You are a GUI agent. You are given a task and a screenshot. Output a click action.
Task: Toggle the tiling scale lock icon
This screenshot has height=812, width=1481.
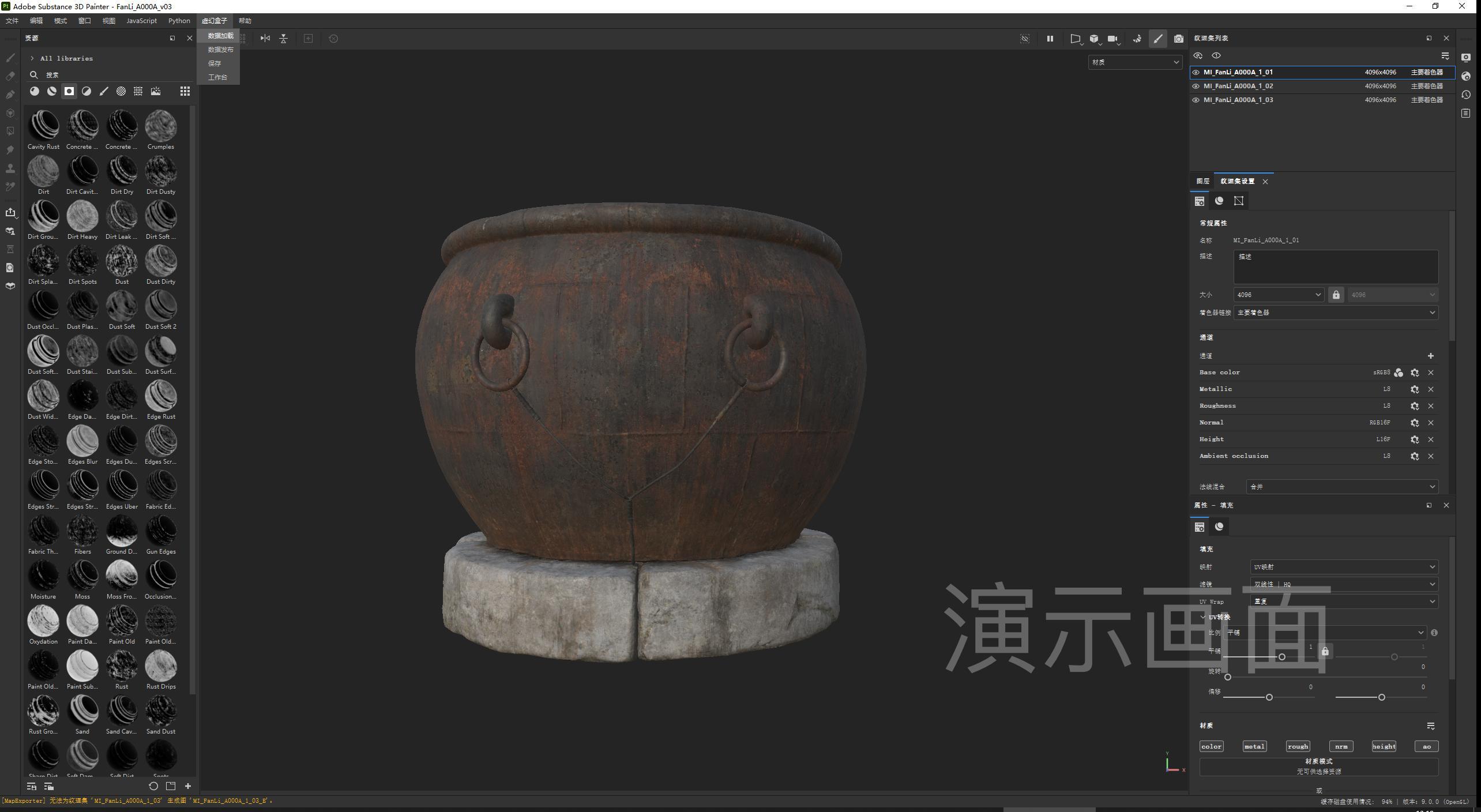tap(1325, 651)
